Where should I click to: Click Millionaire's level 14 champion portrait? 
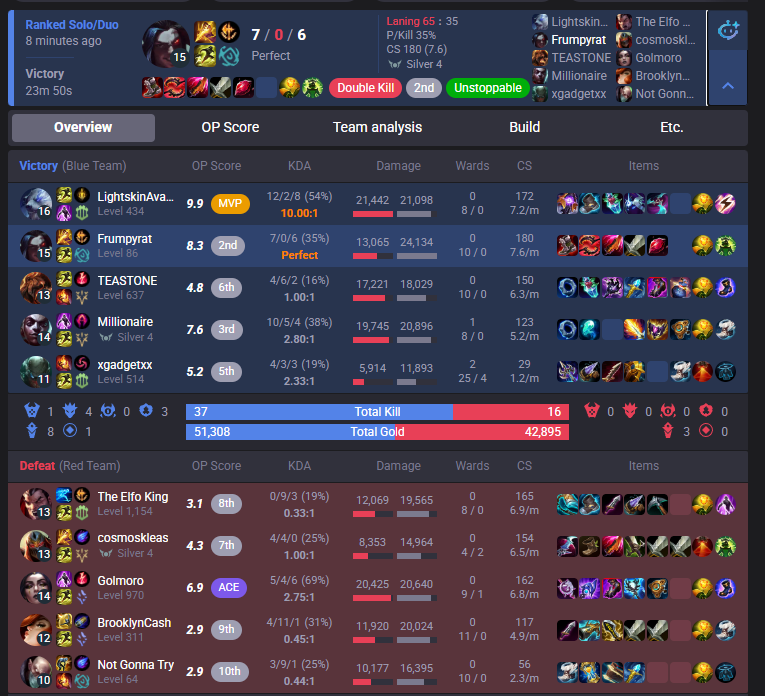(x=36, y=330)
